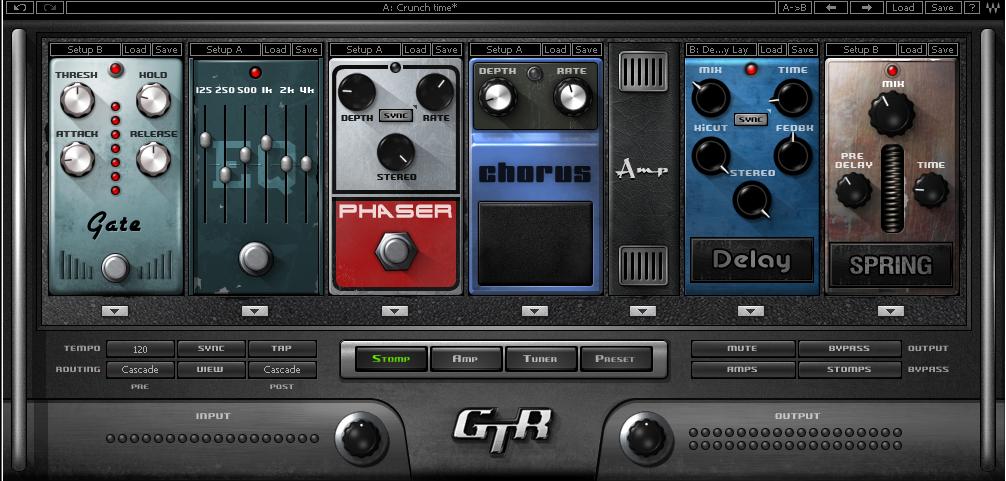
Task: Click the Delay MIX knob
Action: 711,97
